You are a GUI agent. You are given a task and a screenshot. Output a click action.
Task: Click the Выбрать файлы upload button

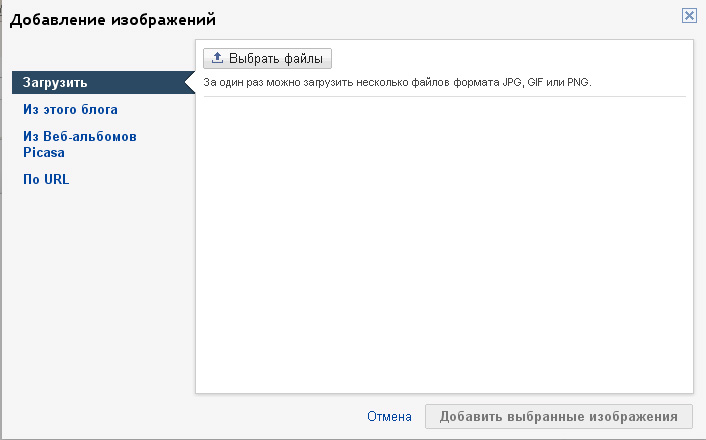click(267, 59)
